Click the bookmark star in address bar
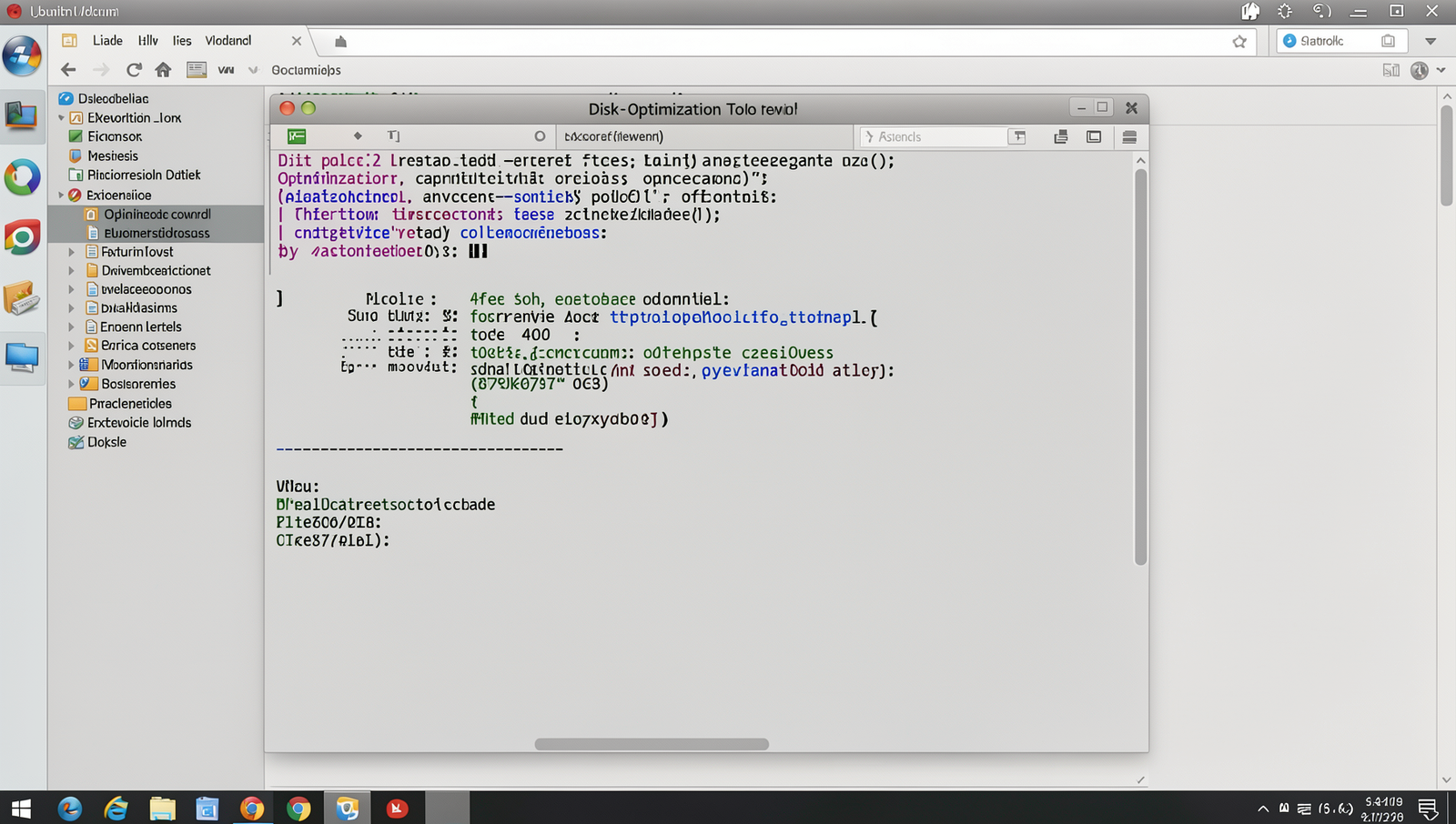1456x824 pixels. (x=1239, y=42)
